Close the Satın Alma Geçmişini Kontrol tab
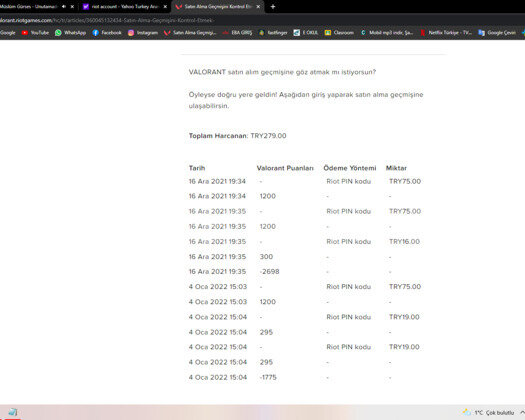The image size is (525, 420). [x=258, y=6]
